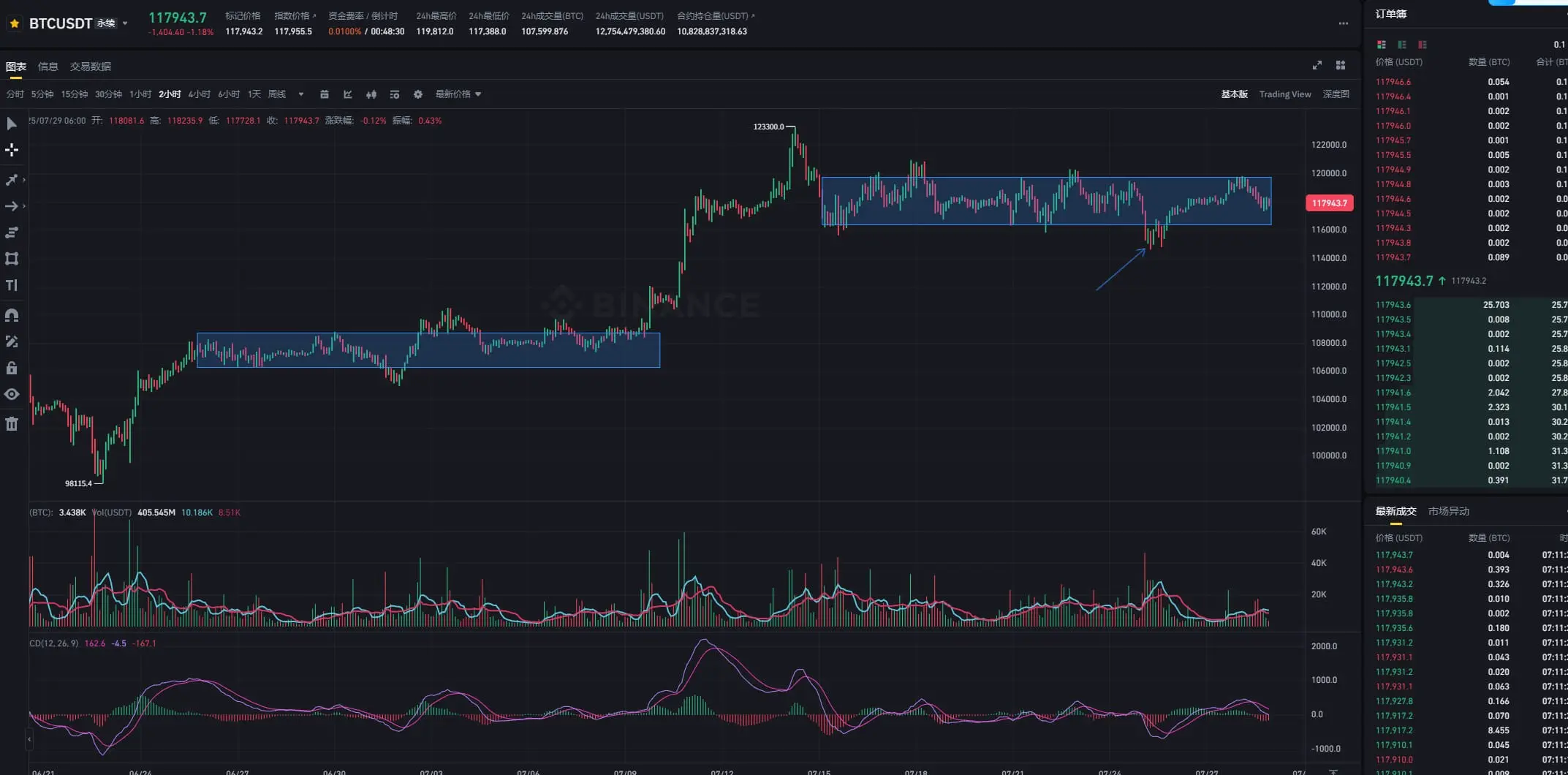Switch to the 信息 tab
Image resolution: width=1568 pixels, height=775 pixels.
[48, 67]
